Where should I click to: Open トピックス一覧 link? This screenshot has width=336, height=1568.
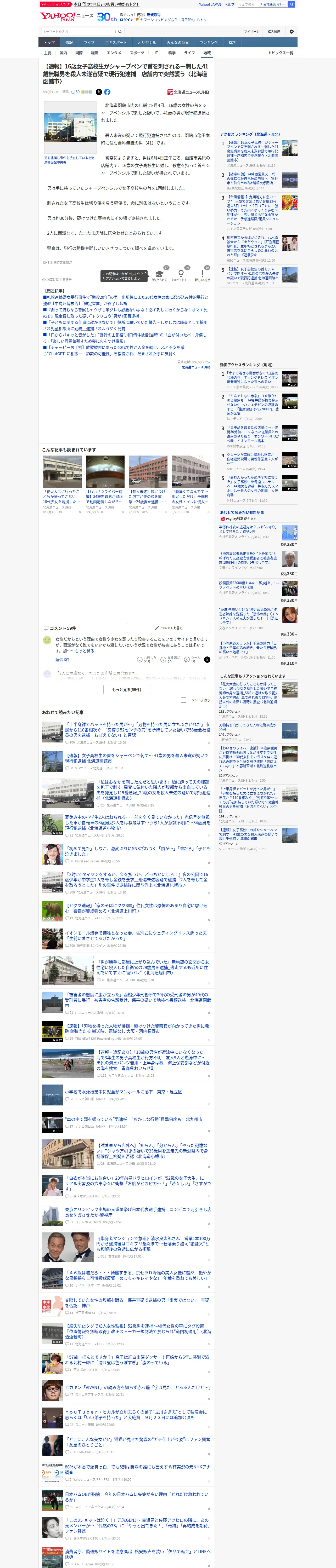[281, 53]
